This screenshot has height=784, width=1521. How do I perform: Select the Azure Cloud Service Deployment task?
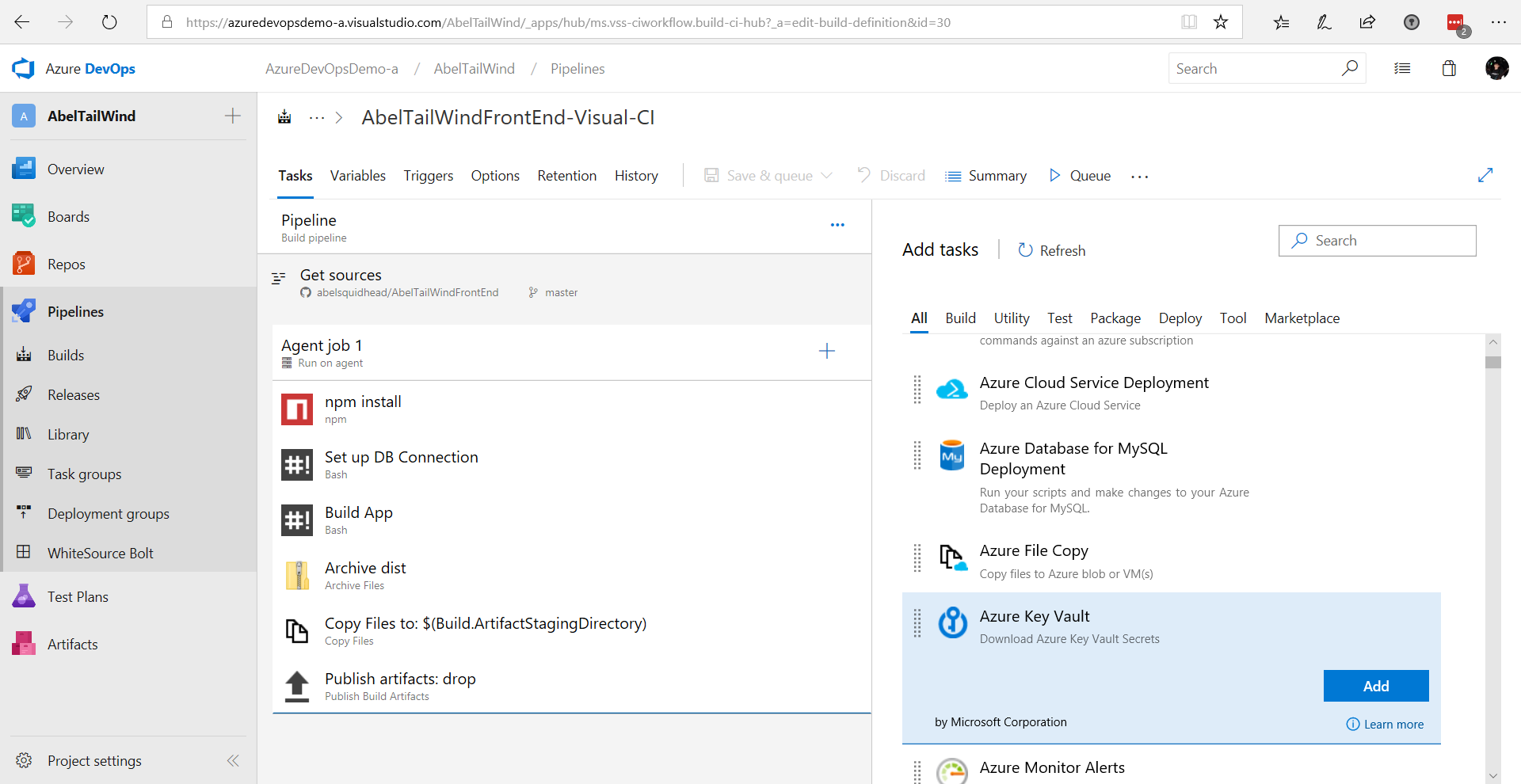click(1172, 393)
